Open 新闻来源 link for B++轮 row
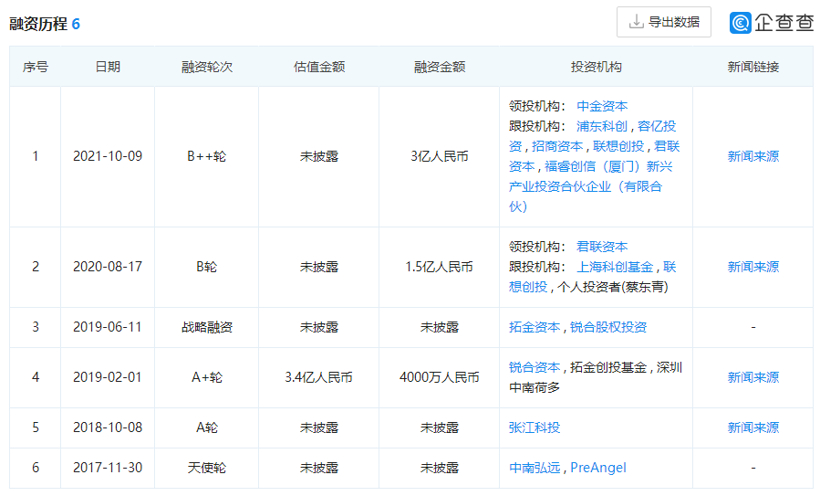Image resolution: width=820 pixels, height=495 pixels. point(752,156)
